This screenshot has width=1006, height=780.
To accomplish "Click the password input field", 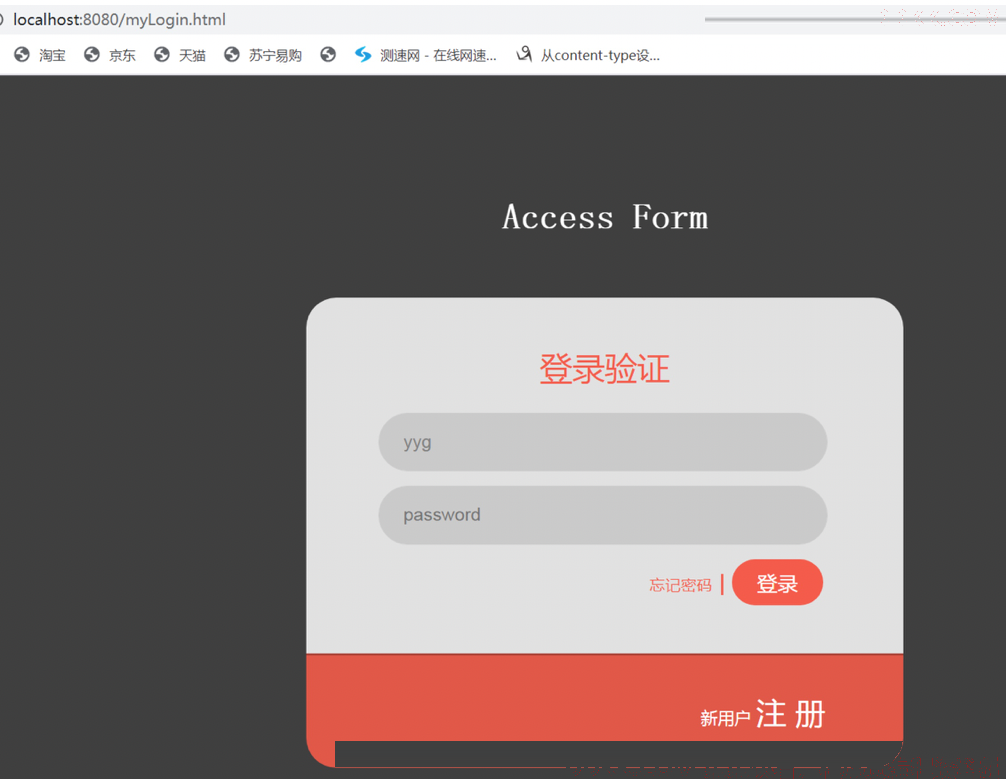I will point(602,515).
